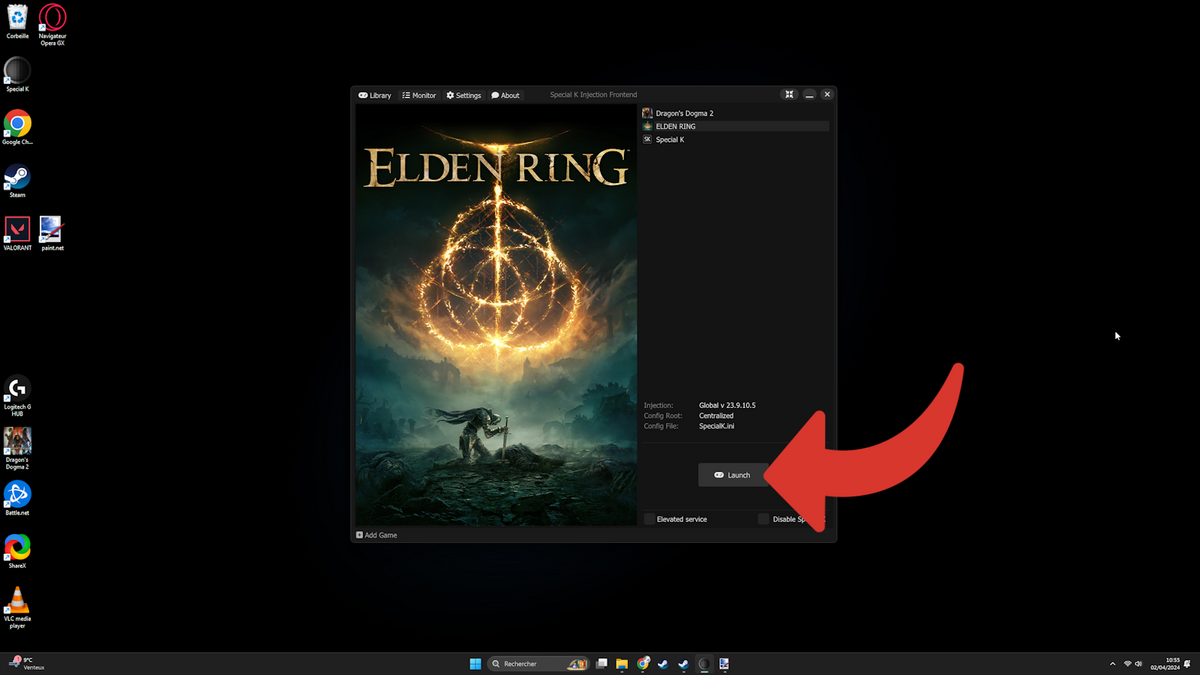Open the VLC media player desktop shortcut

pyautogui.click(x=17, y=607)
